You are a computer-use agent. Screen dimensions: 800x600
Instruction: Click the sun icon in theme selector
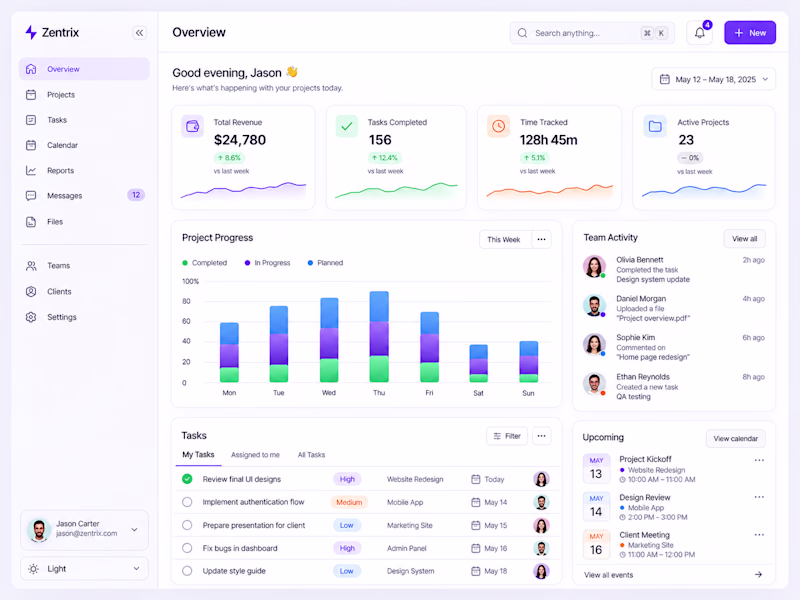pyautogui.click(x=34, y=569)
